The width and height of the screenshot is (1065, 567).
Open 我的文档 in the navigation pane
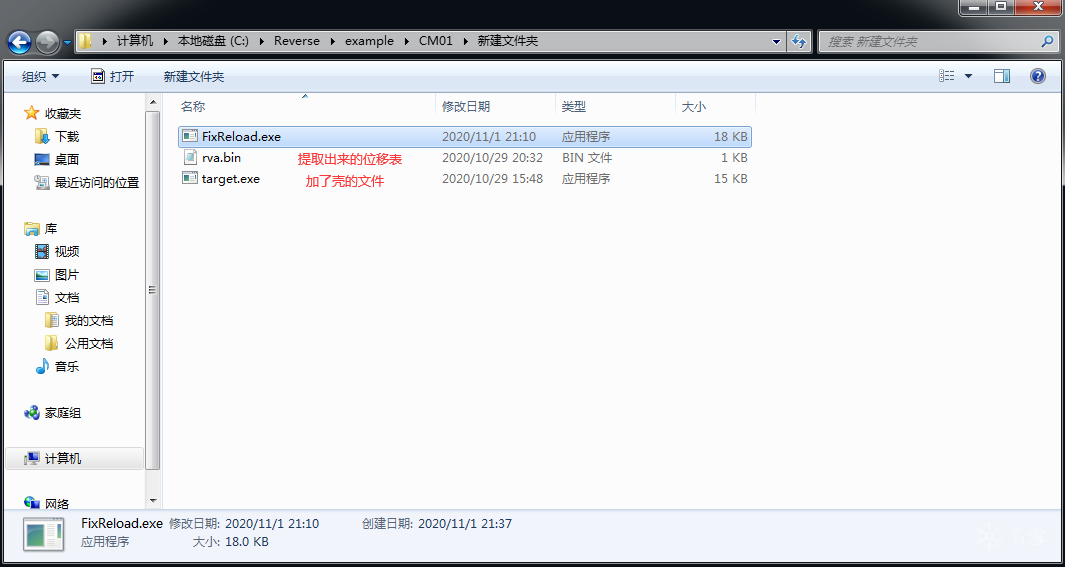tap(88, 321)
